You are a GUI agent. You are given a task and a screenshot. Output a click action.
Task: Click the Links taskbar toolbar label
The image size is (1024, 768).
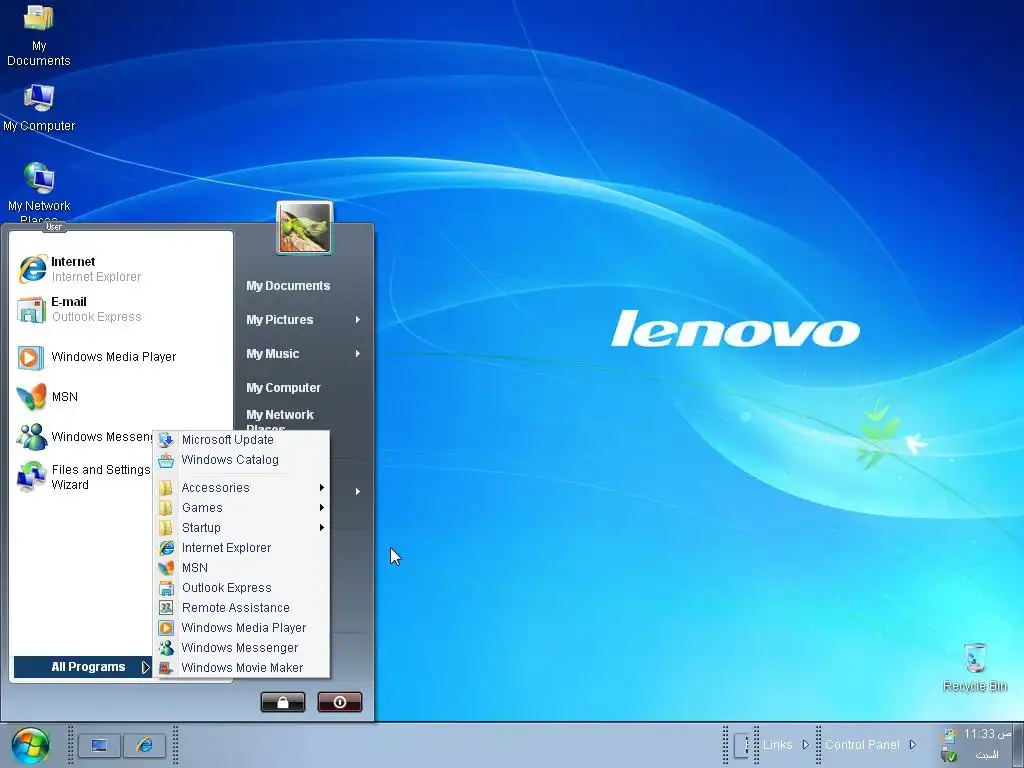777,744
